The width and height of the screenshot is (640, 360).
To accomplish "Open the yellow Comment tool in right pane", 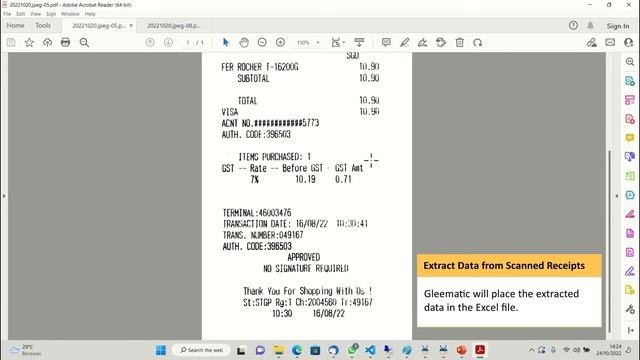I will (x=630, y=138).
